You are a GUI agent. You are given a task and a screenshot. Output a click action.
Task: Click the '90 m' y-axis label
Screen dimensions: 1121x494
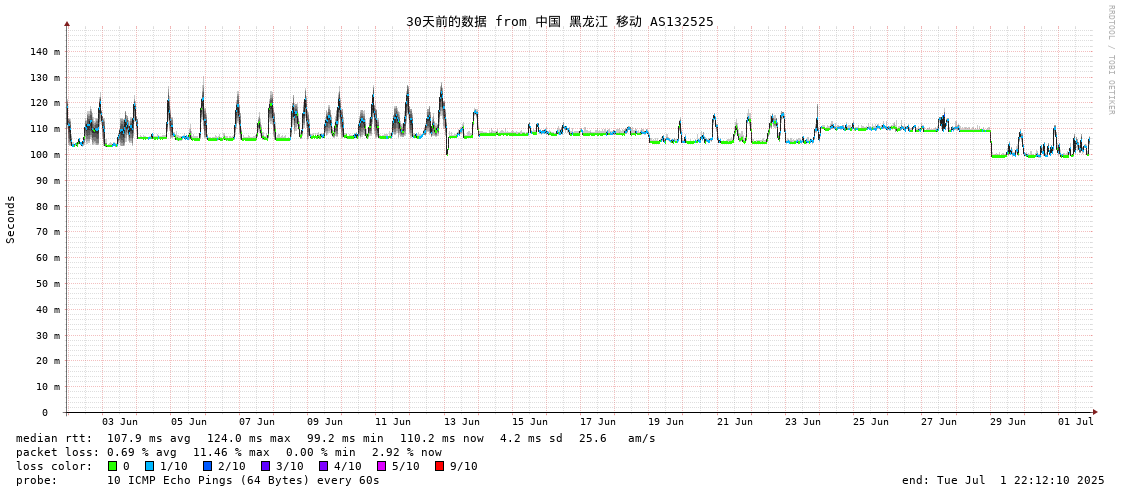click(49, 180)
